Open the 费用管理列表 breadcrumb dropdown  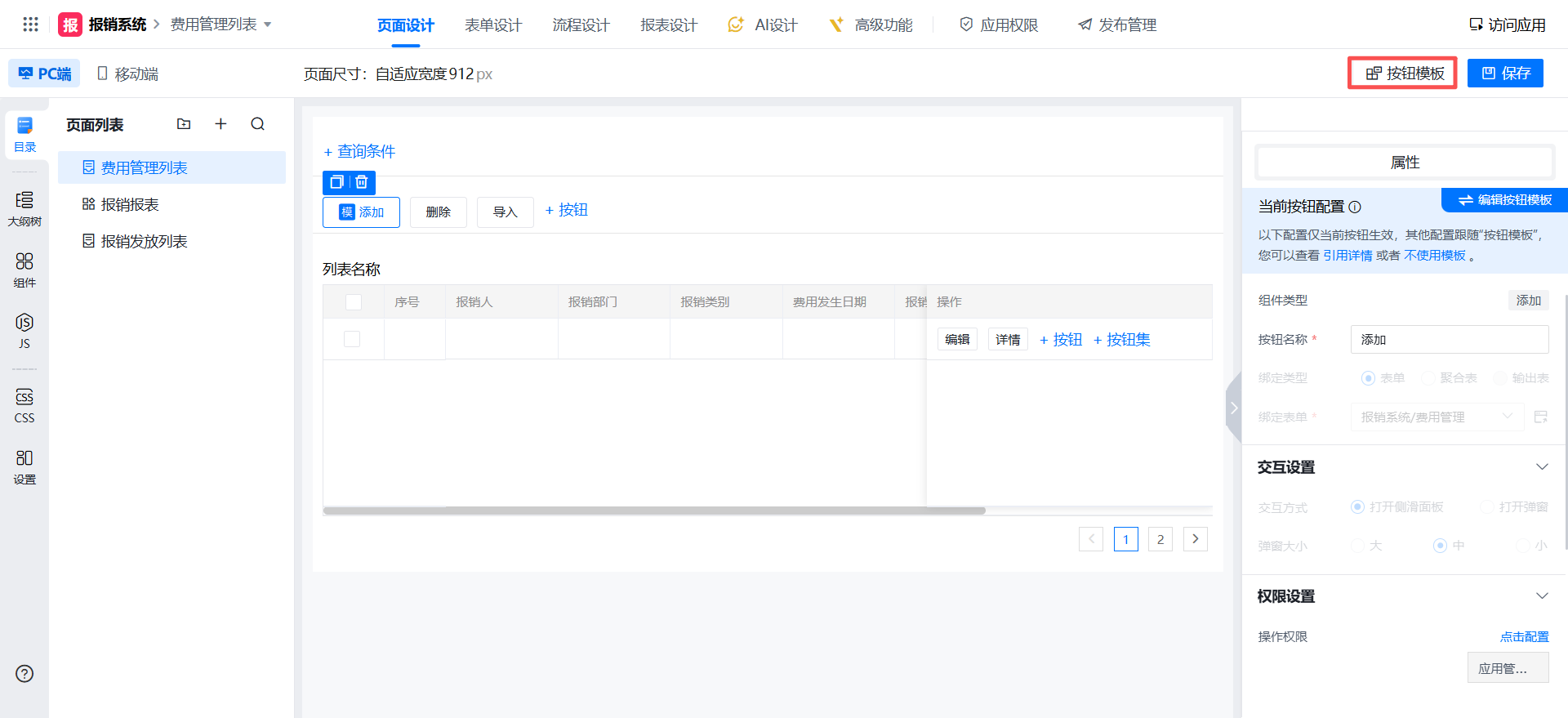click(x=267, y=25)
